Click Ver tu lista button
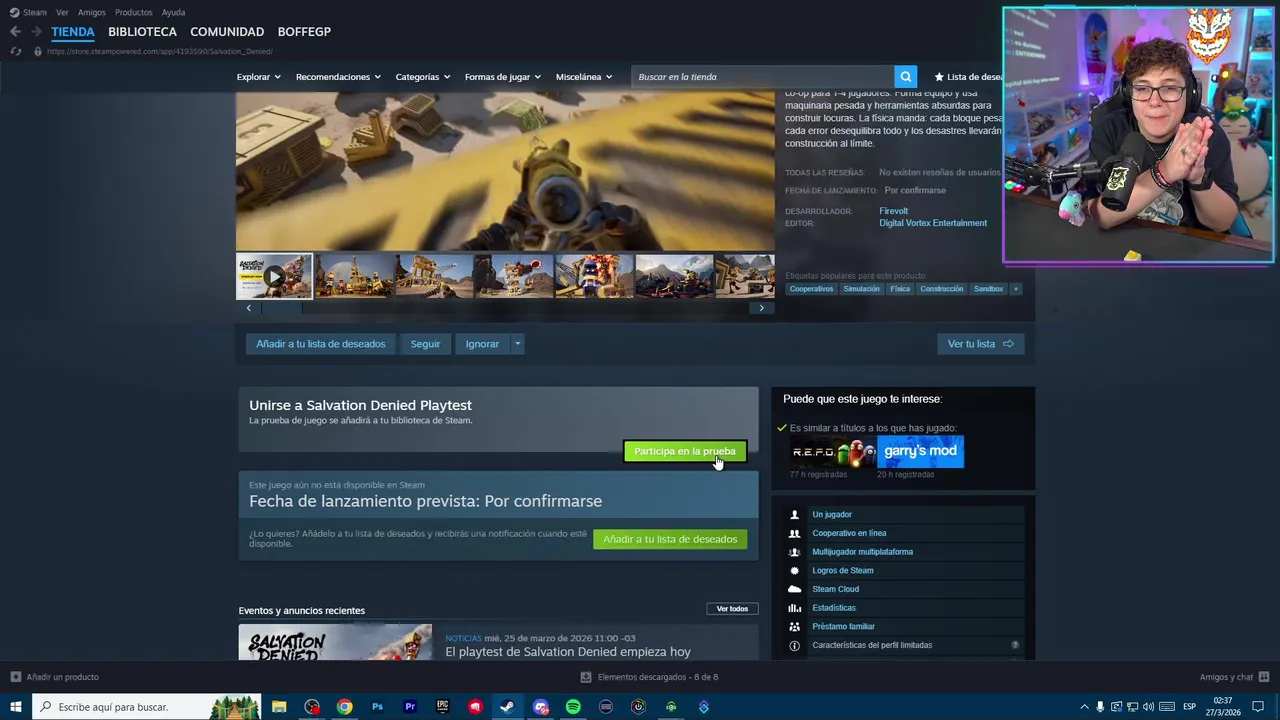The image size is (1280, 720). click(981, 344)
